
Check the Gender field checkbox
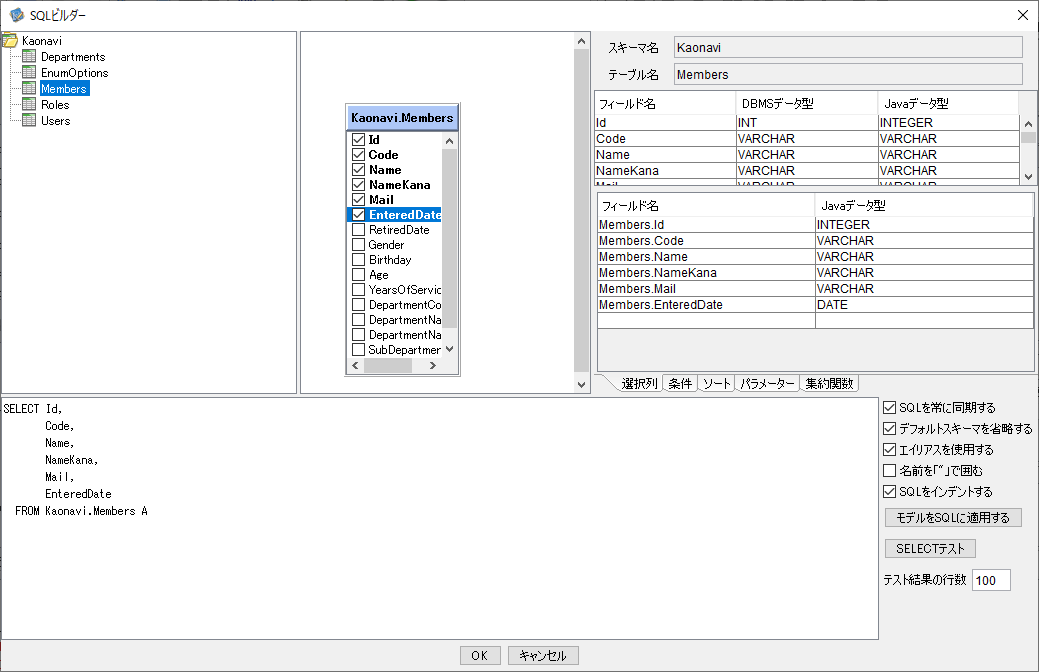tap(358, 245)
